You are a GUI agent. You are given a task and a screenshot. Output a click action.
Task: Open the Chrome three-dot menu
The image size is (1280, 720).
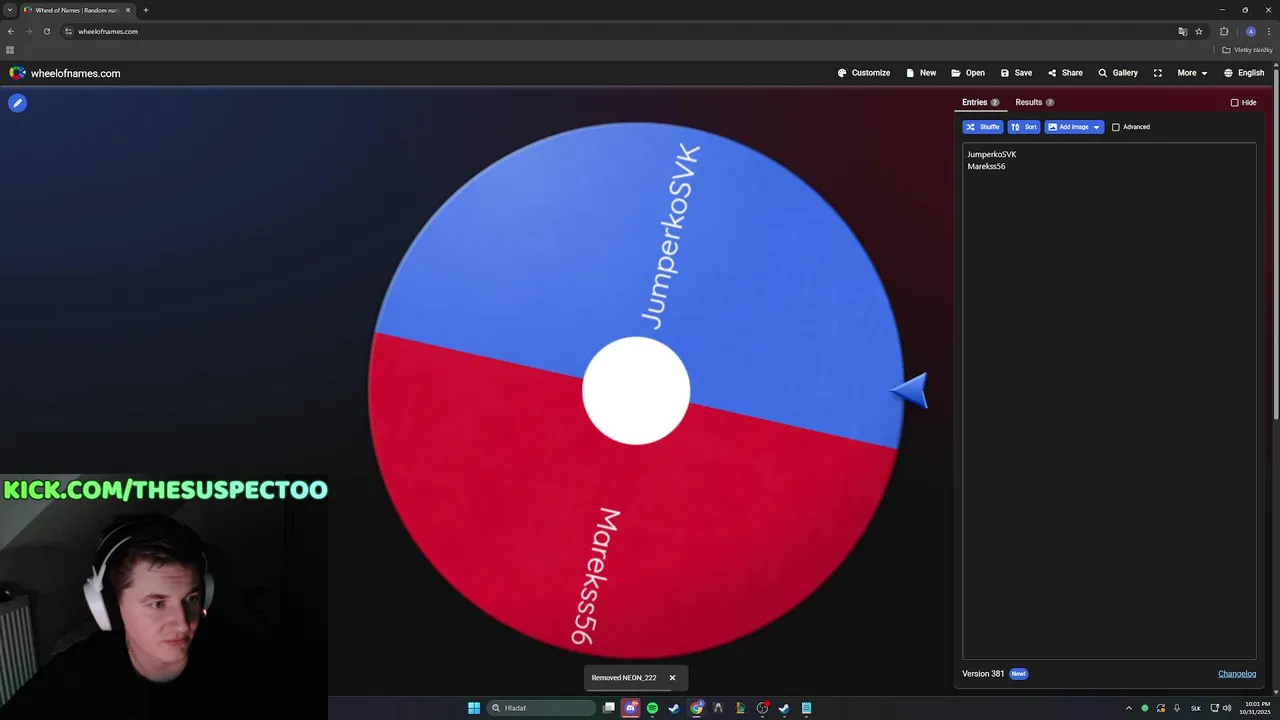(x=1269, y=31)
